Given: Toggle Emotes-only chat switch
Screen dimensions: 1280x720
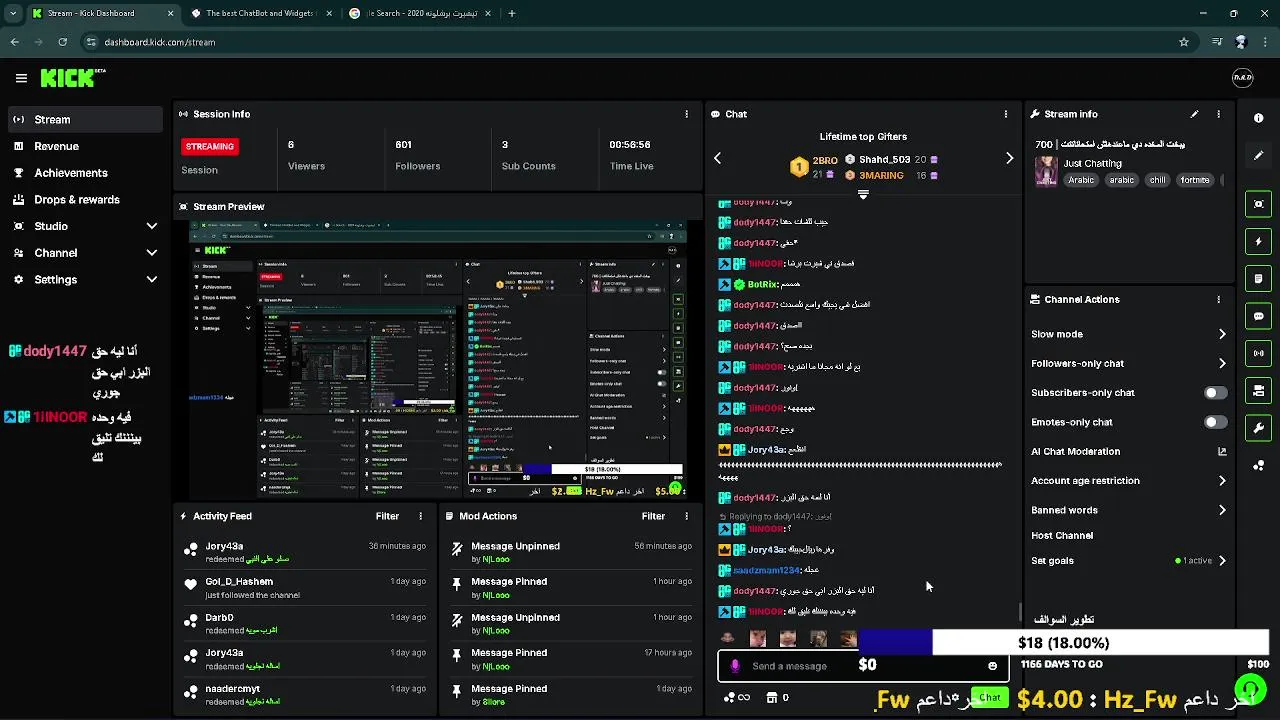Looking at the screenshot, I should pyautogui.click(x=1215, y=422).
